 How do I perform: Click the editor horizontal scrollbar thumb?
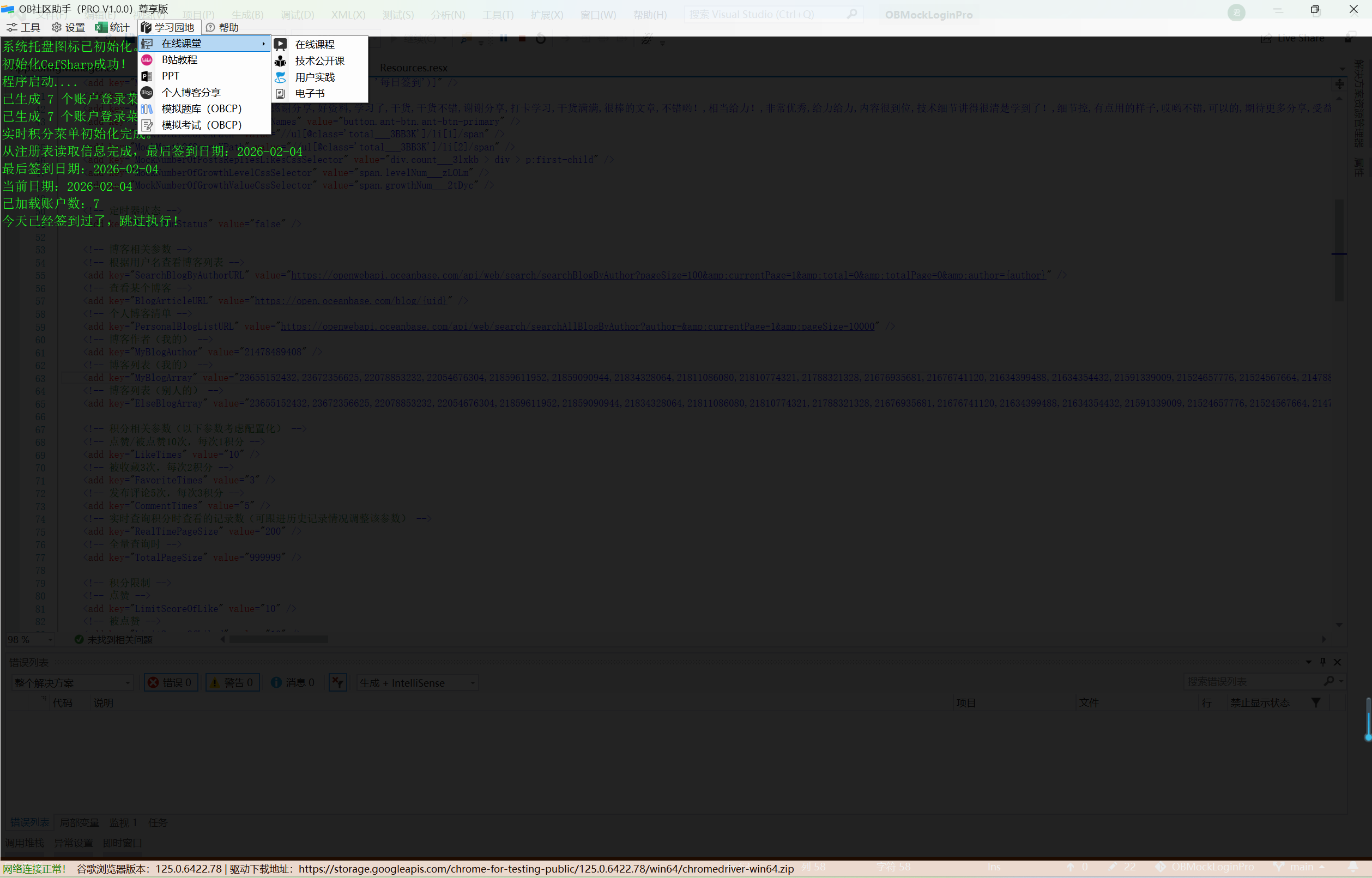pyautogui.click(x=279, y=640)
